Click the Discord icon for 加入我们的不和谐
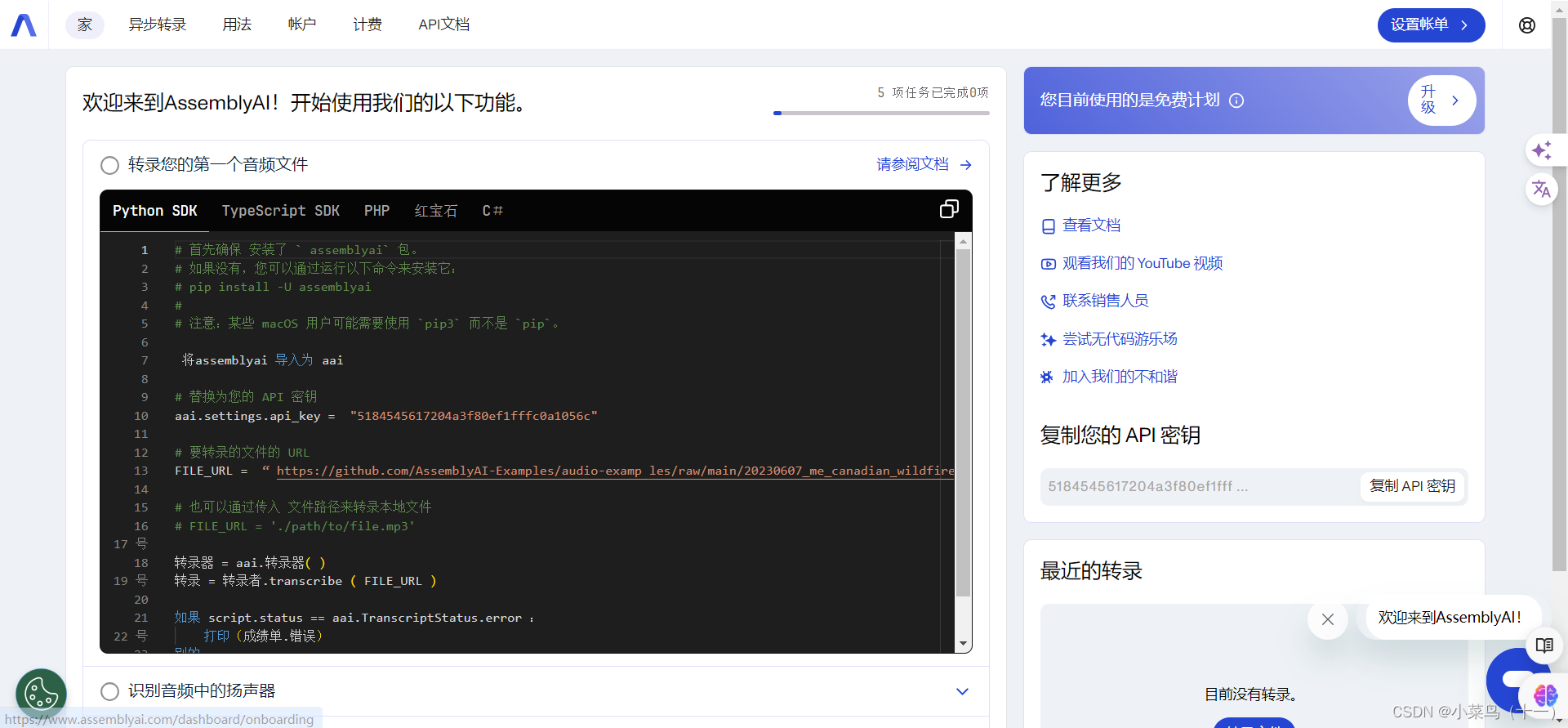Screen dimensions: 1568x728 (x=1047, y=377)
